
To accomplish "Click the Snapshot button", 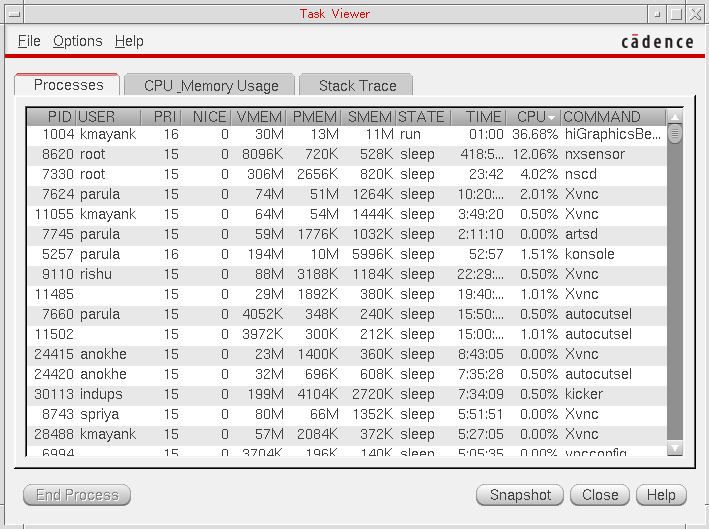I will (520, 495).
